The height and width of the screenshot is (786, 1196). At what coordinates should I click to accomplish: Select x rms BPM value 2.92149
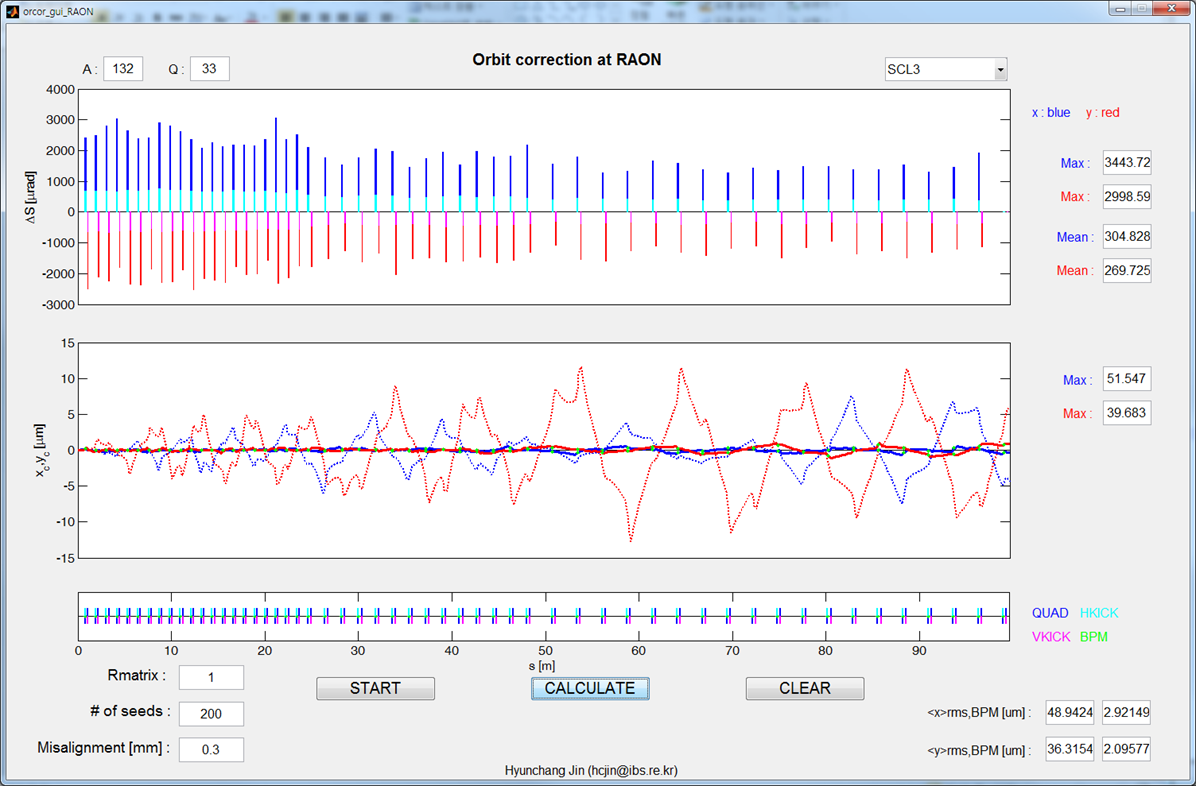pyautogui.click(x=1126, y=713)
